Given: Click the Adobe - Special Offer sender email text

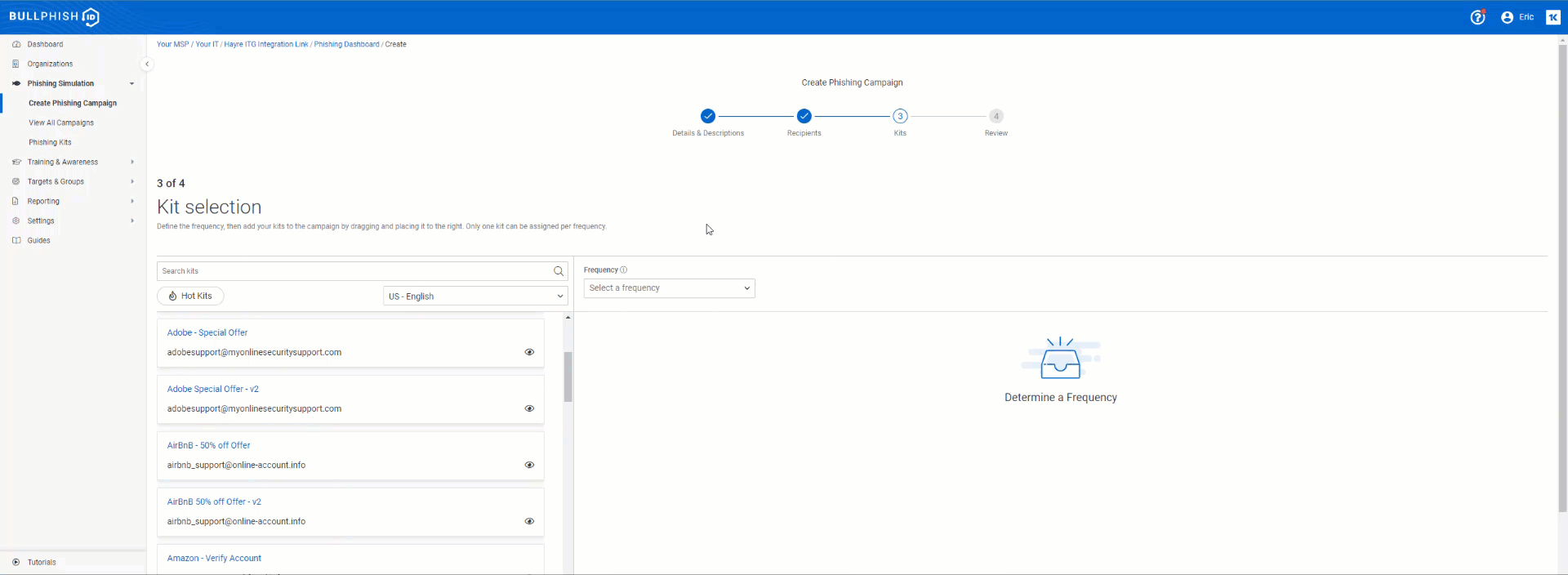Looking at the screenshot, I should (254, 352).
